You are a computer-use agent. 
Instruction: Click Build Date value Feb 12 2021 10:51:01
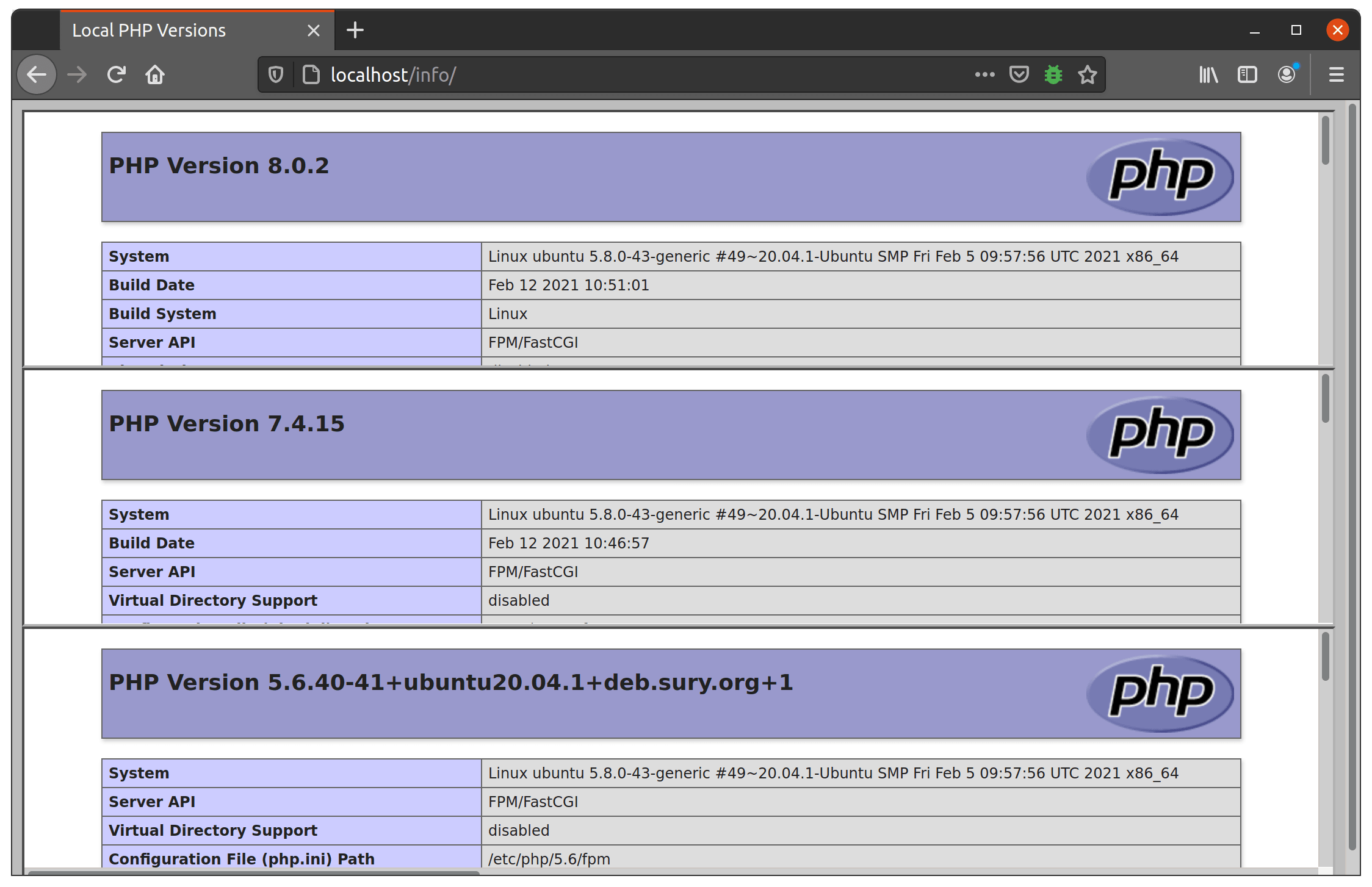click(568, 285)
